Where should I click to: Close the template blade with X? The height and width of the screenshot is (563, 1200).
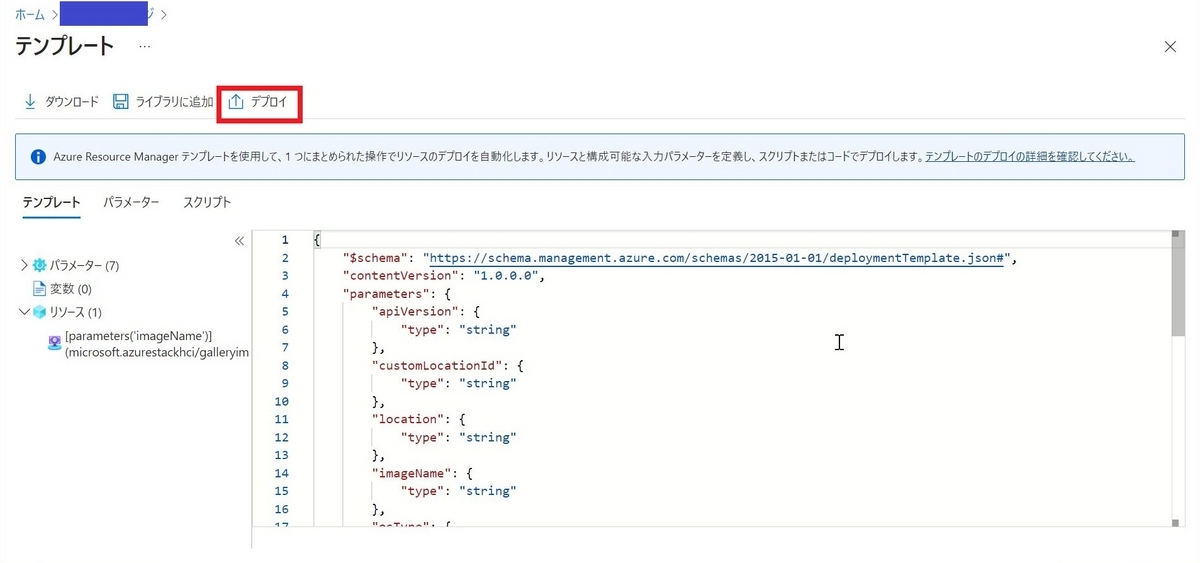pyautogui.click(x=1171, y=46)
